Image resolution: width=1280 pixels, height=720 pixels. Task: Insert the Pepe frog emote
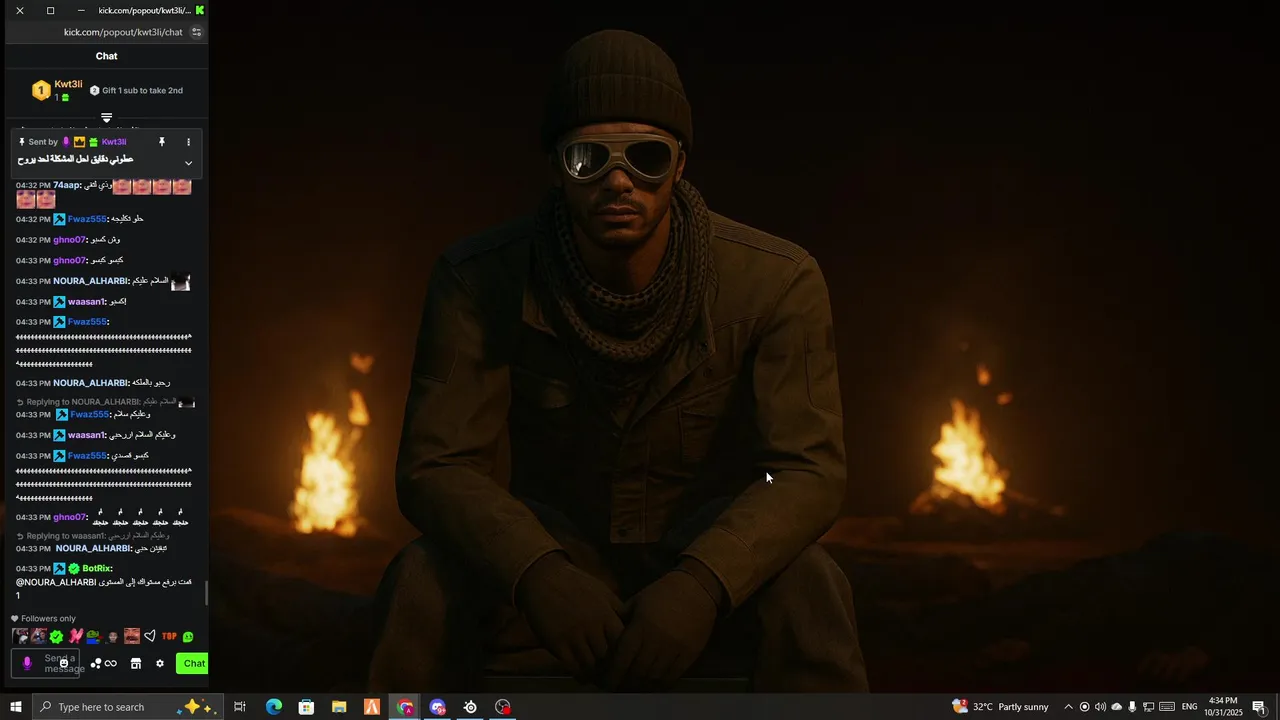93,636
